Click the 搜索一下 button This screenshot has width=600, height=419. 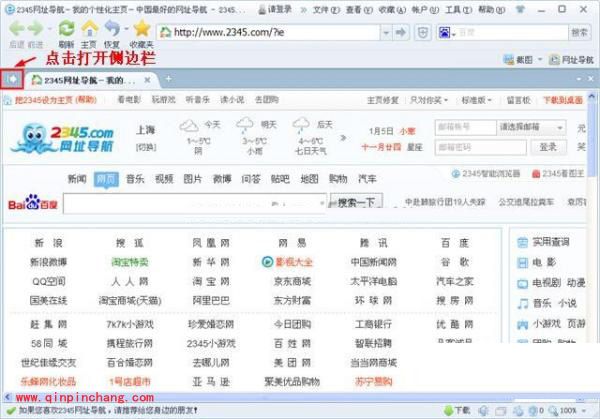tap(357, 202)
